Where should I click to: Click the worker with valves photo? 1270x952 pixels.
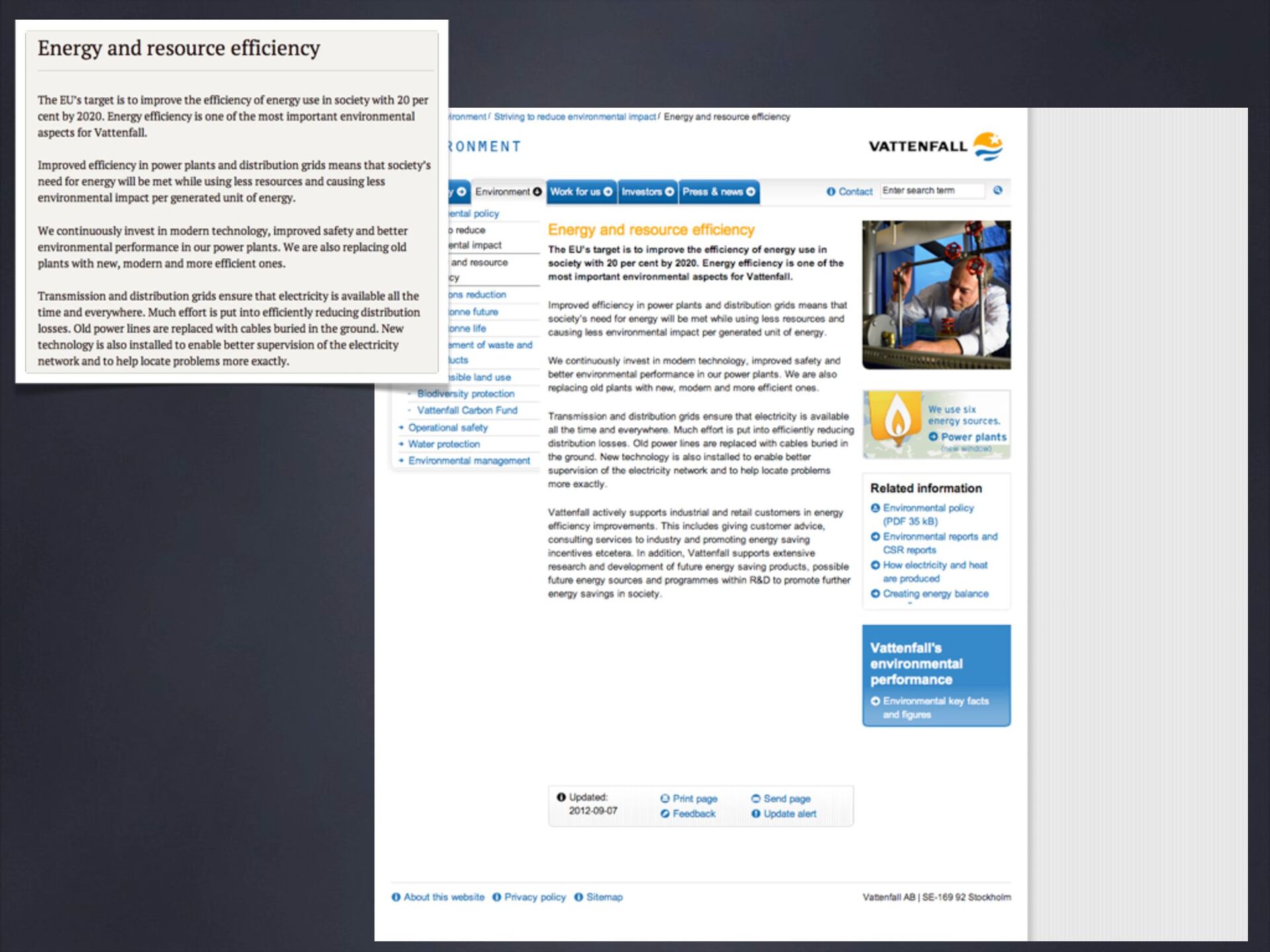[x=936, y=295]
